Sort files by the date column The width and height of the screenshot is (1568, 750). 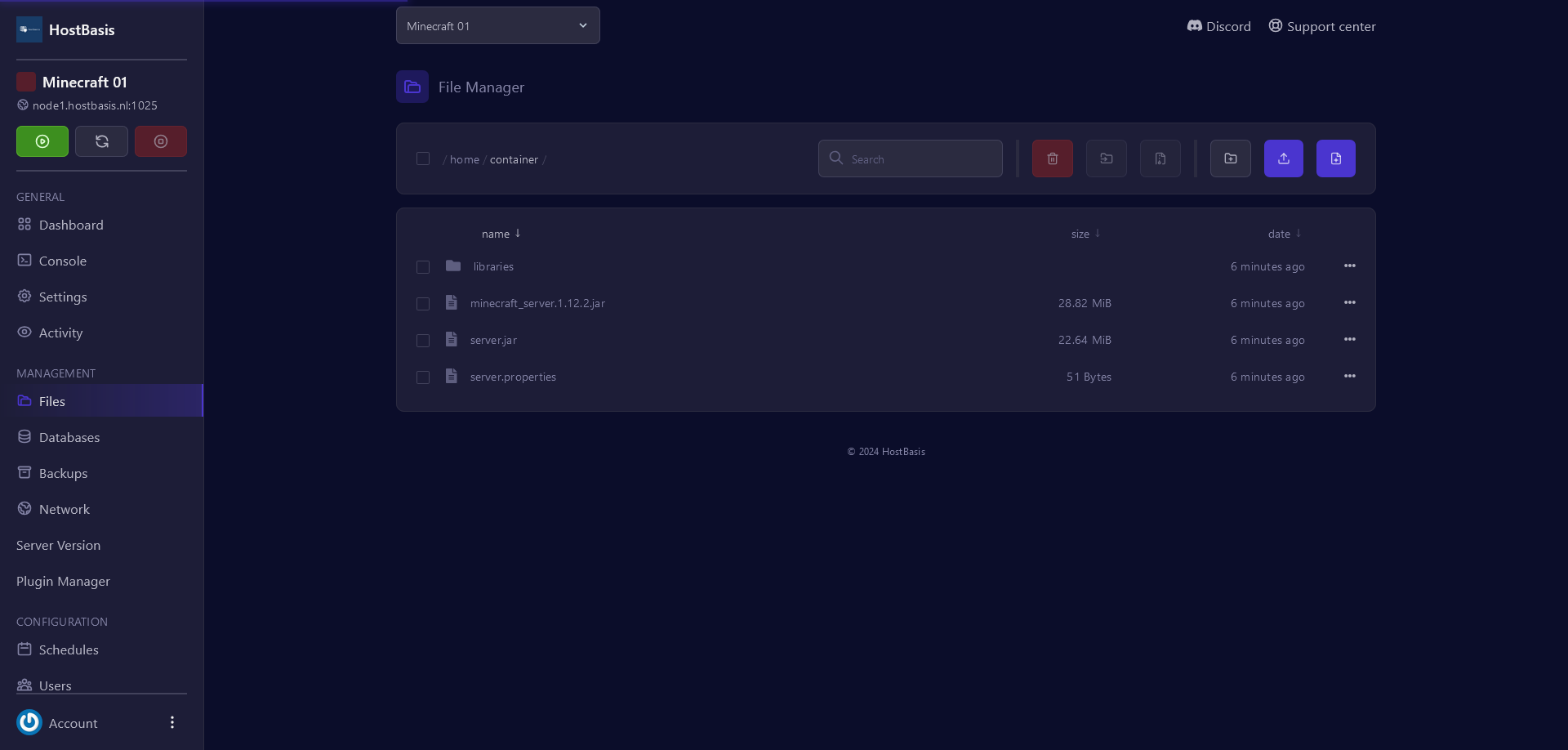(1285, 234)
